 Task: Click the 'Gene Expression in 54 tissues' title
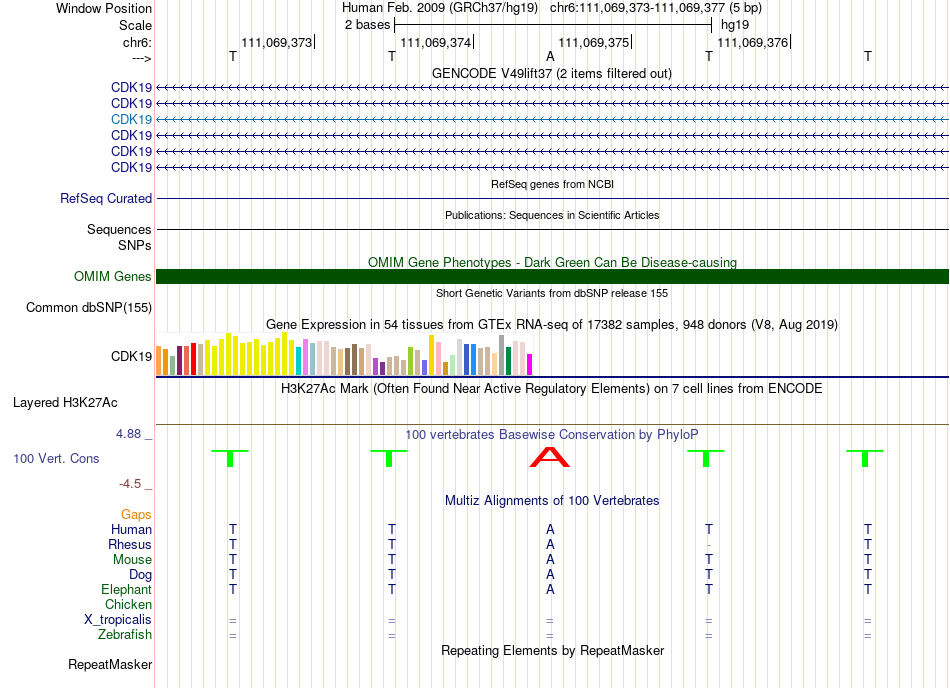point(552,324)
